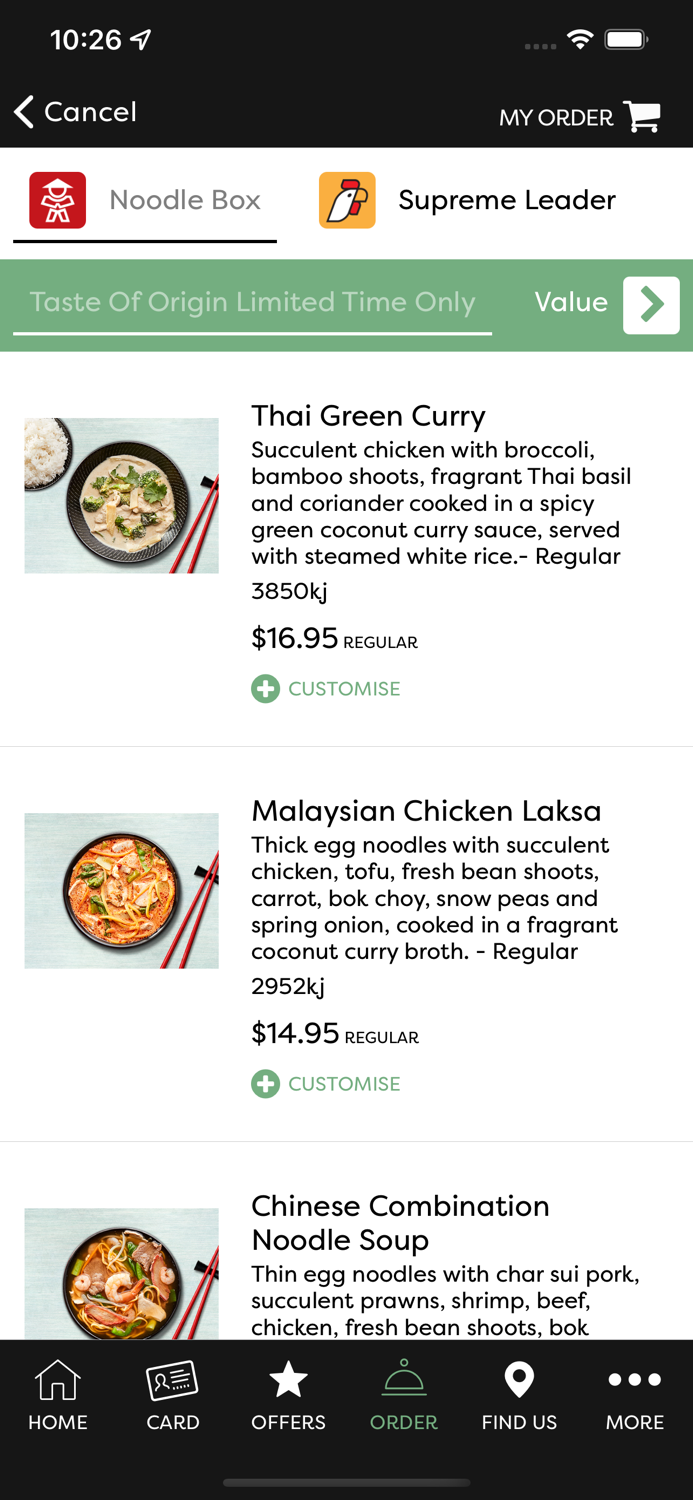The image size is (693, 1500).
Task: Open Offers star icon
Action: [x=288, y=1380]
